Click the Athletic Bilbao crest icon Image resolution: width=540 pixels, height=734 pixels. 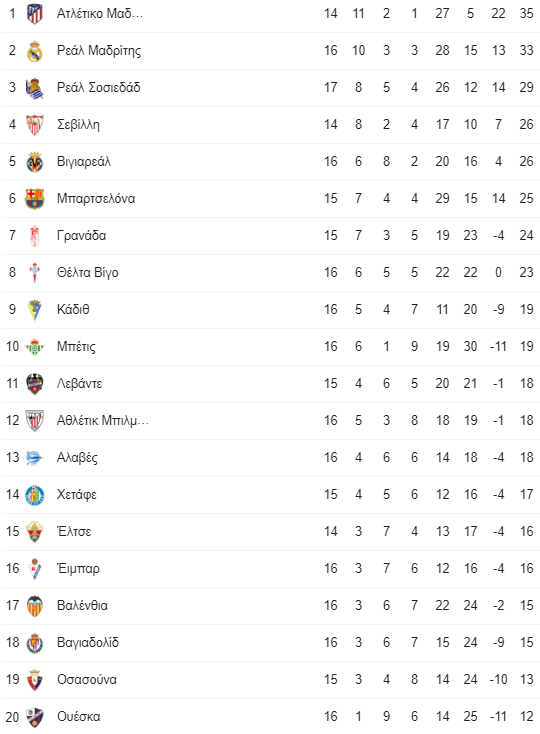pyautogui.click(x=35, y=420)
